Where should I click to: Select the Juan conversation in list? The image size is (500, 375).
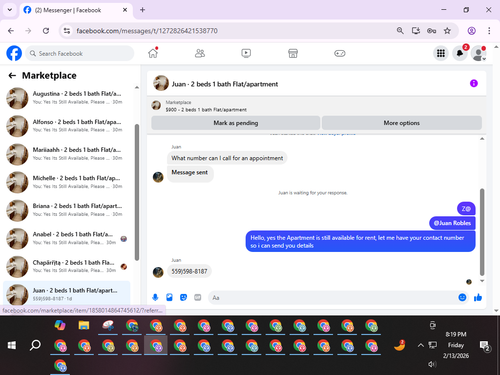click(x=67, y=294)
